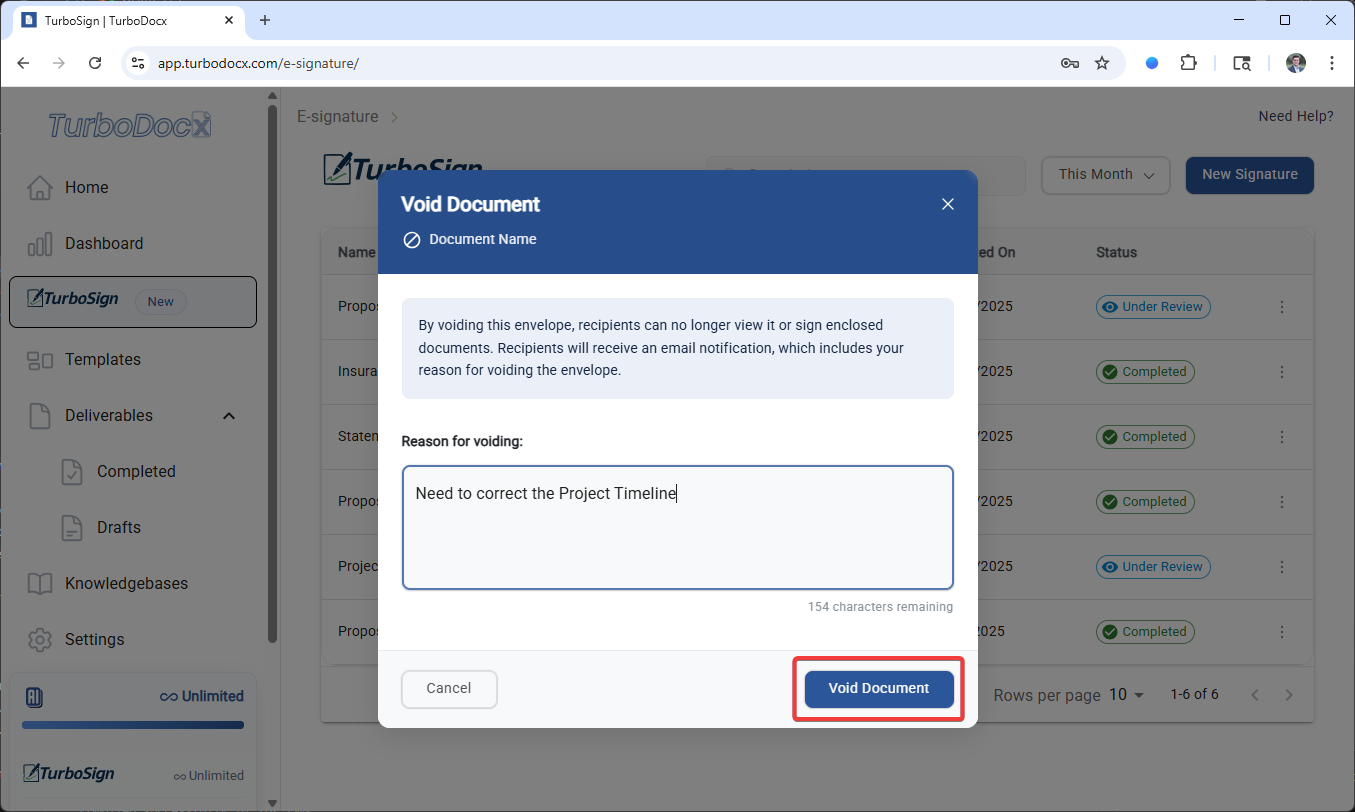Click the TurboDocx logo in sidebar
The width and height of the screenshot is (1355, 812).
click(130, 125)
